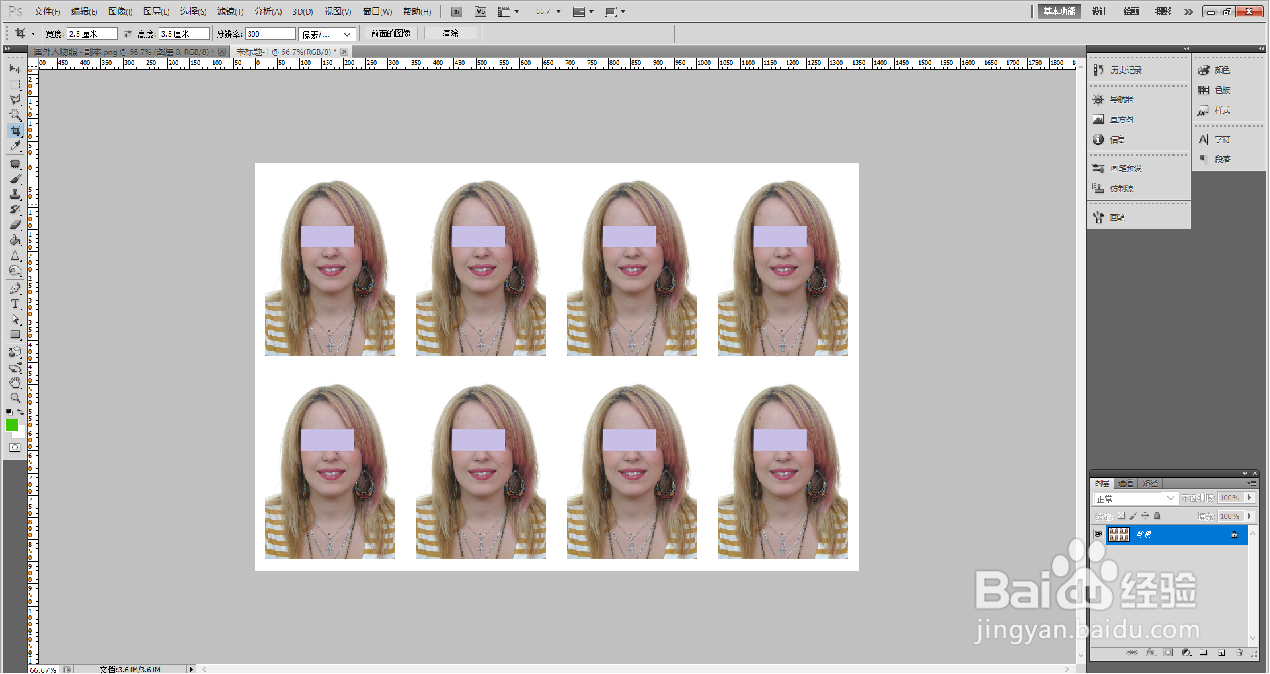Select the 设计 Design workspace button

pyautogui.click(x=1100, y=12)
